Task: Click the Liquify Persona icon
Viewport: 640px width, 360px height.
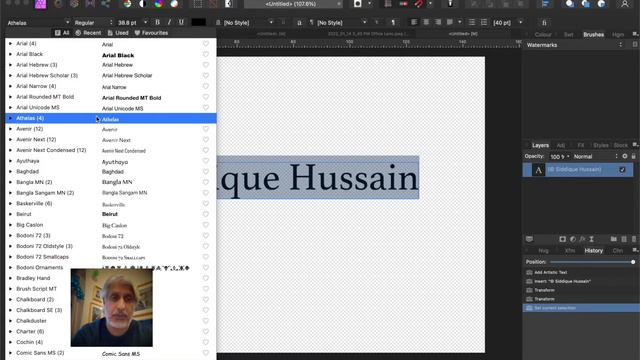Action: pos(58,4)
